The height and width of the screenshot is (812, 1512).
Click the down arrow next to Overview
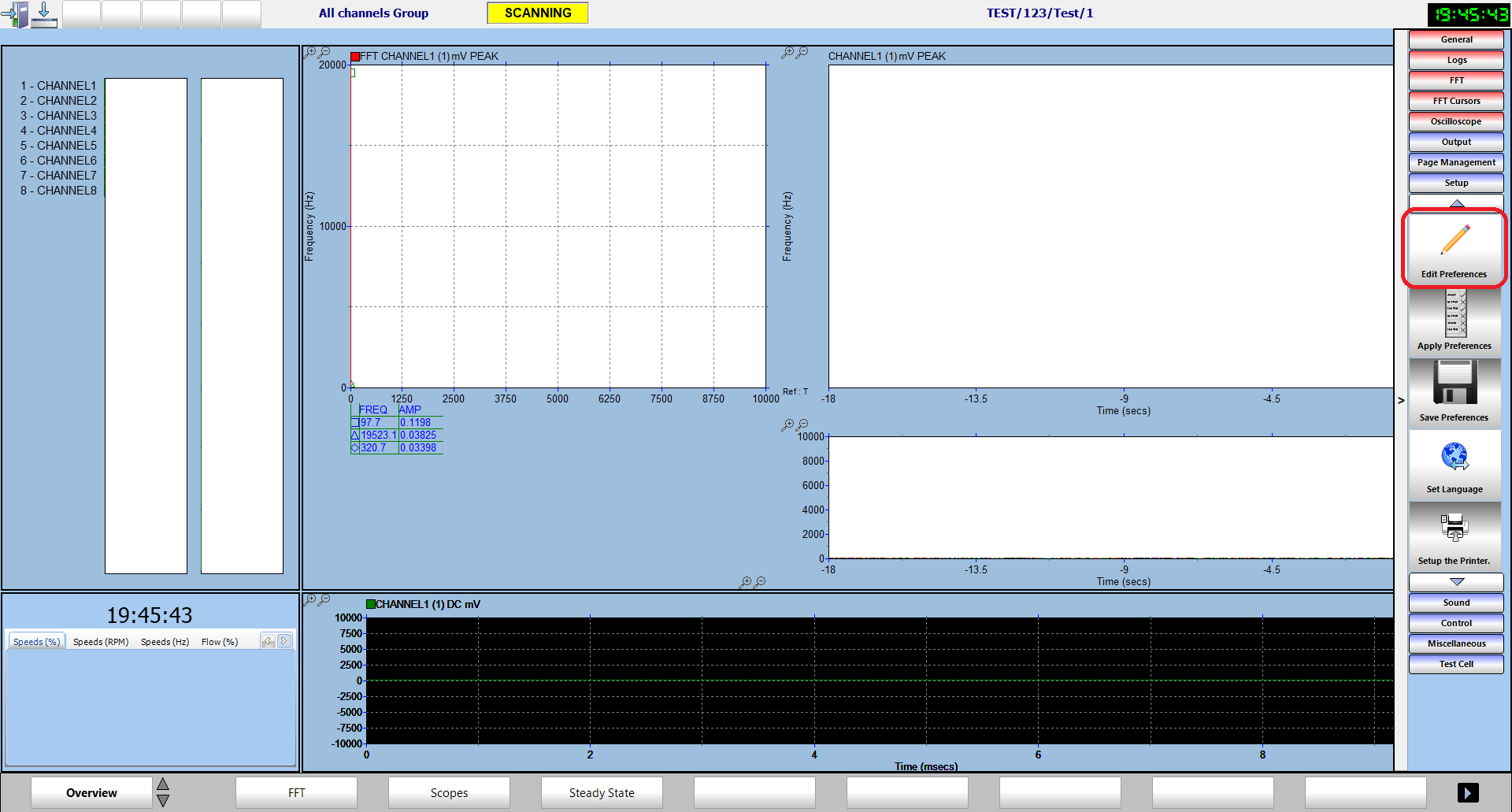coord(163,801)
